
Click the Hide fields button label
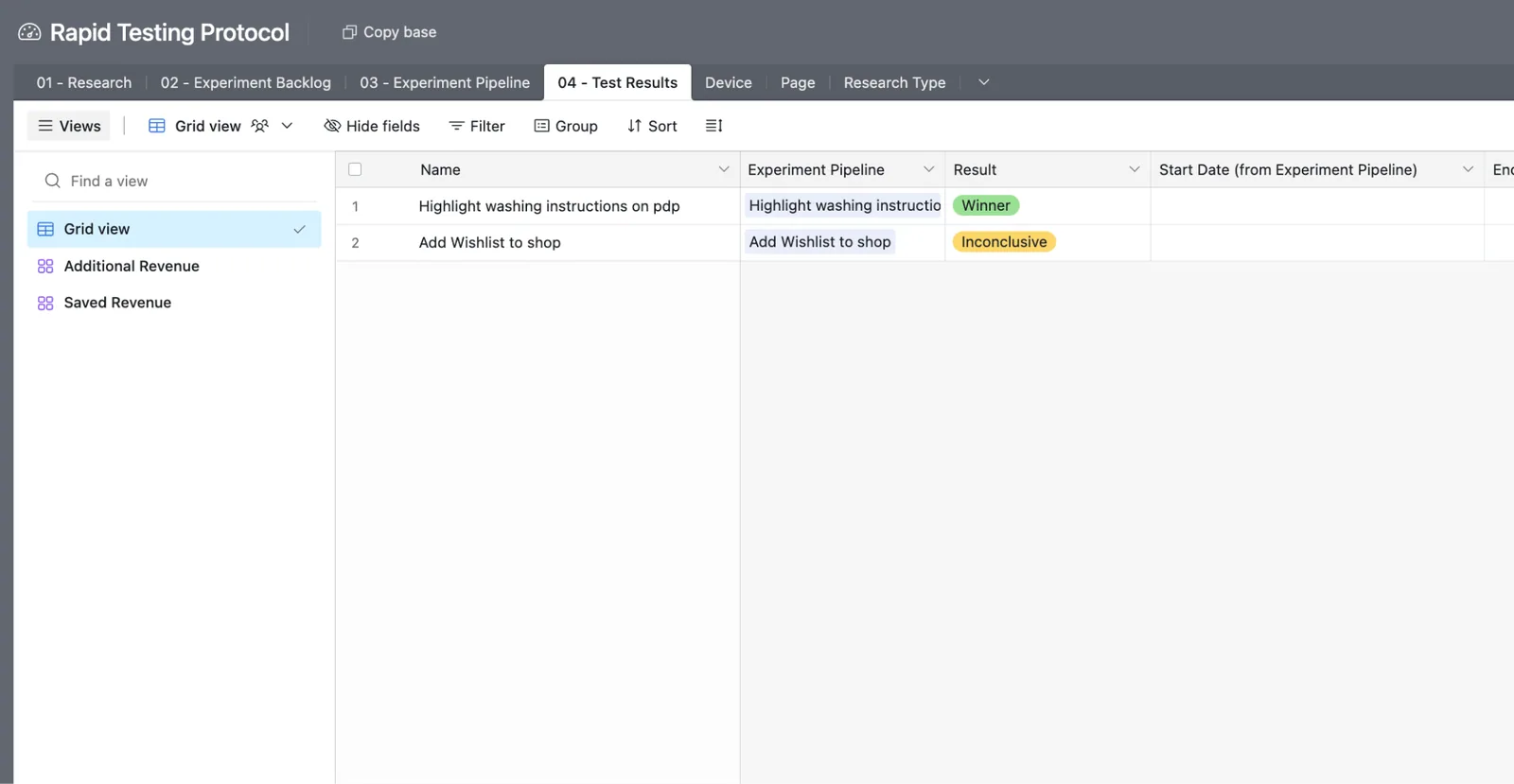click(x=383, y=126)
